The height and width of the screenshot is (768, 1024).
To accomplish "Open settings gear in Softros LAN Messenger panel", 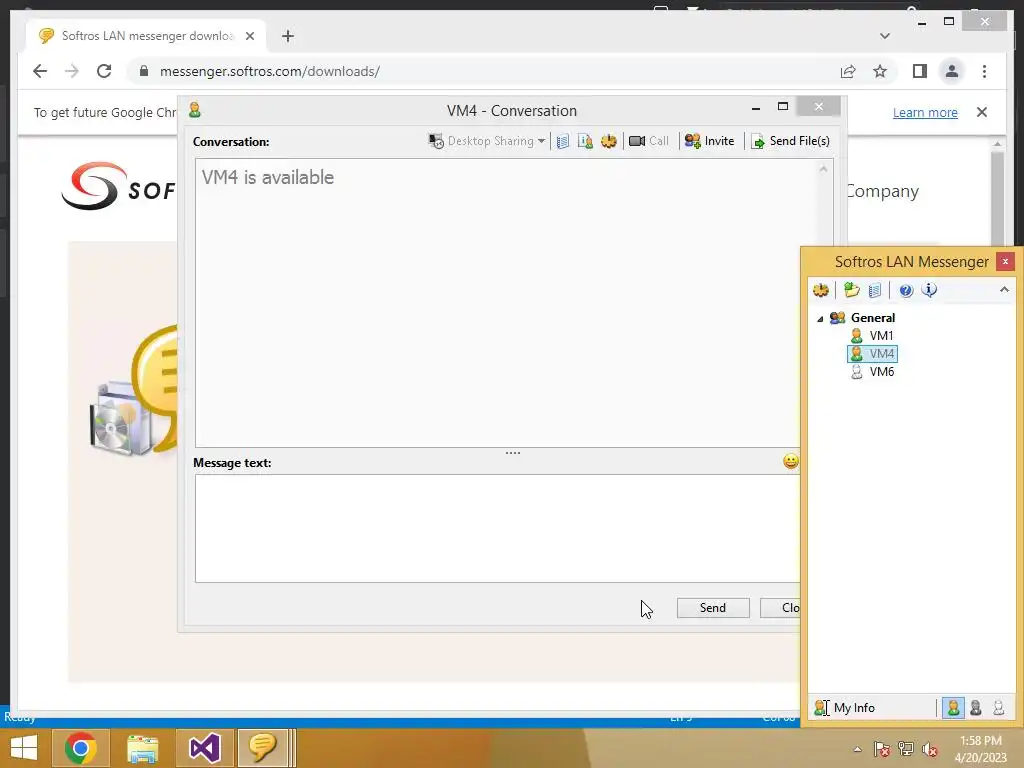I will [821, 290].
